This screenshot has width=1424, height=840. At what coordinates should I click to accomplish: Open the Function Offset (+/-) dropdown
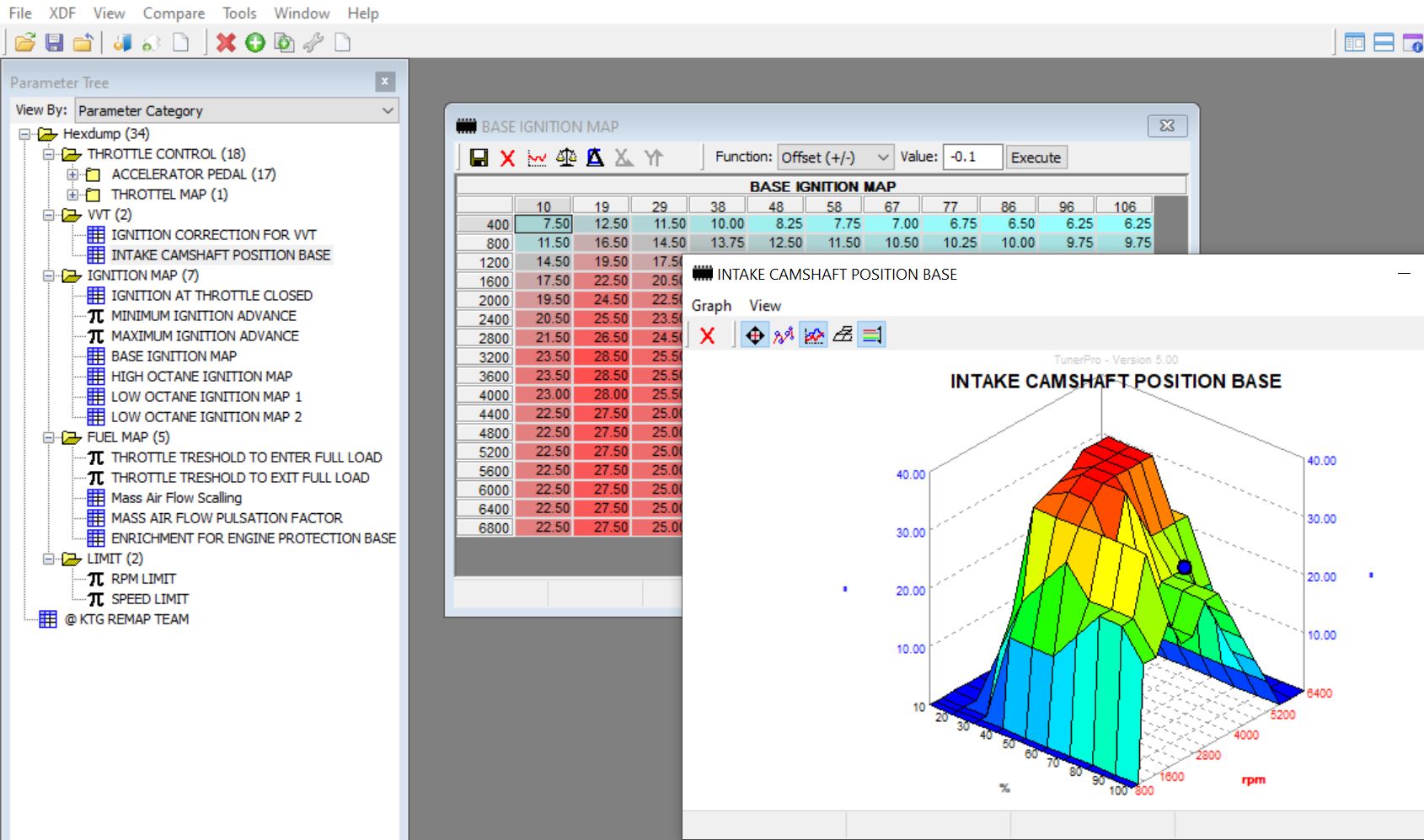tap(834, 158)
